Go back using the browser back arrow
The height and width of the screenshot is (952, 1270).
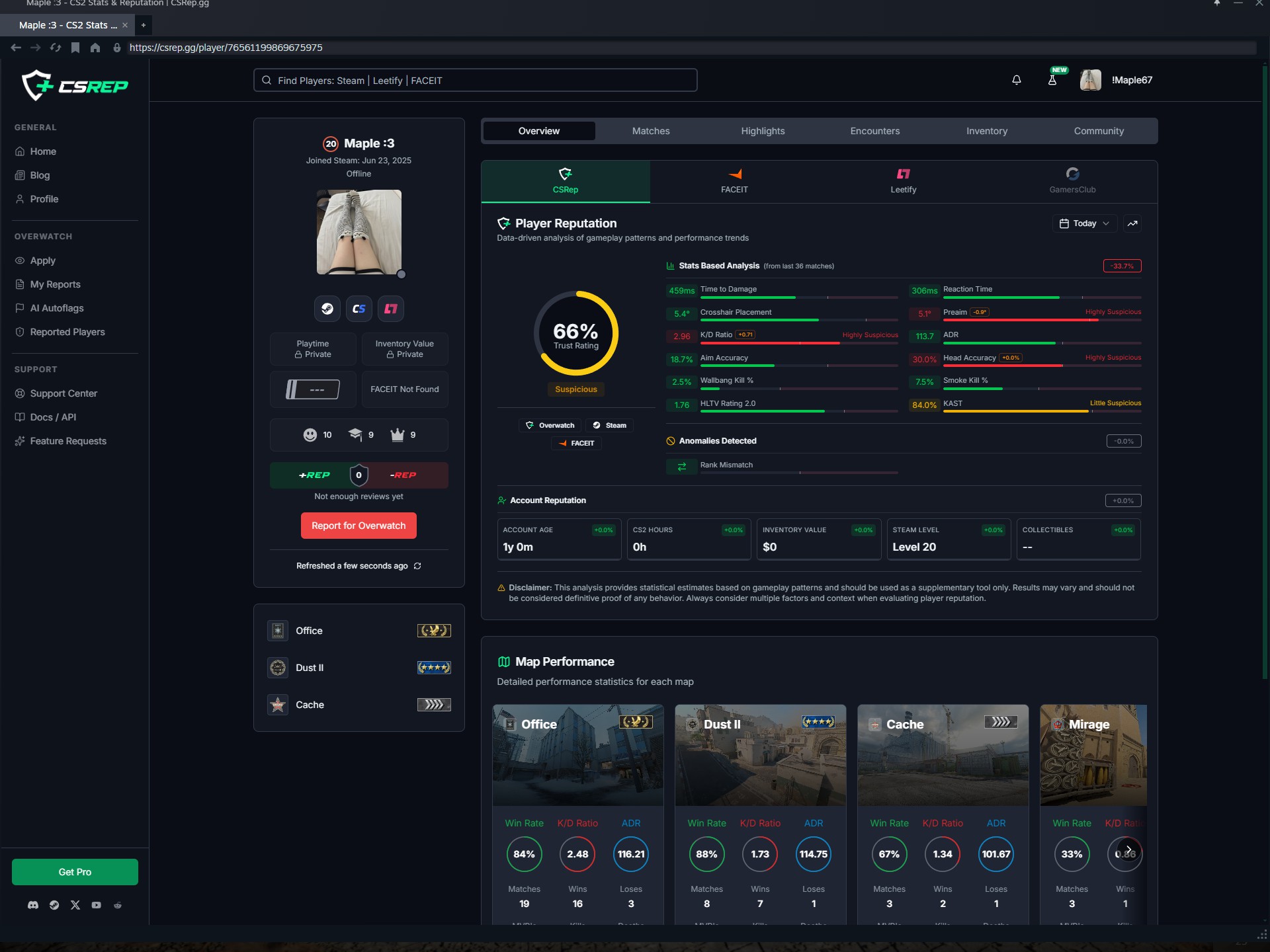click(16, 48)
